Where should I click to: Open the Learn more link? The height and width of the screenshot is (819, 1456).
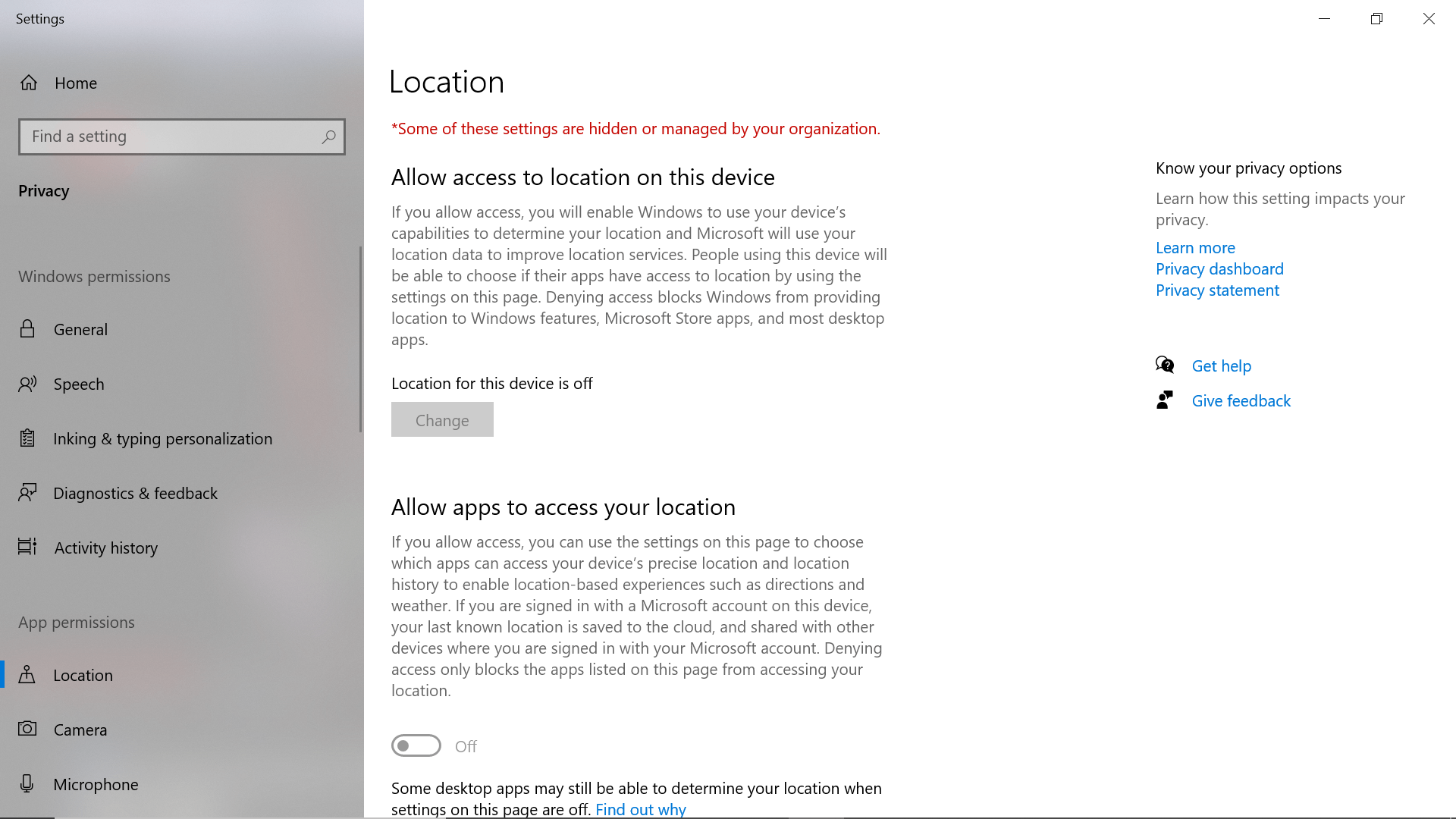click(x=1195, y=248)
